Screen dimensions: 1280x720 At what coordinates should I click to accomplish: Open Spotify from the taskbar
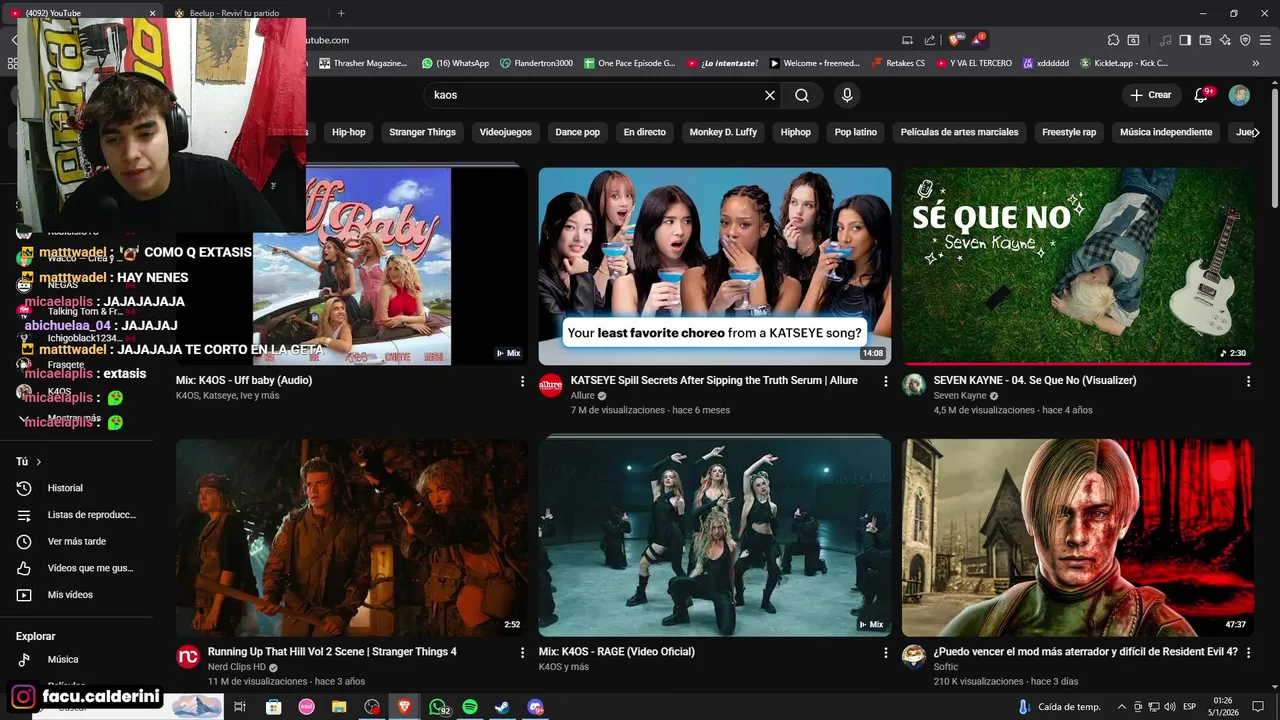pos(470,707)
